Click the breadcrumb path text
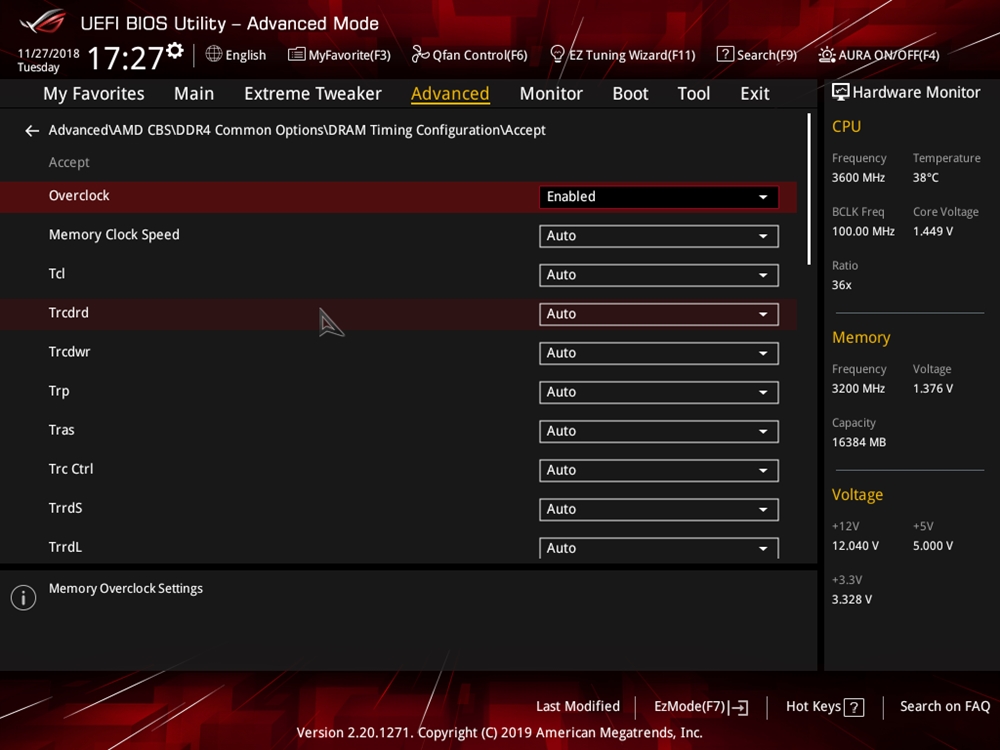Image resolution: width=1000 pixels, height=750 pixels. (x=297, y=130)
